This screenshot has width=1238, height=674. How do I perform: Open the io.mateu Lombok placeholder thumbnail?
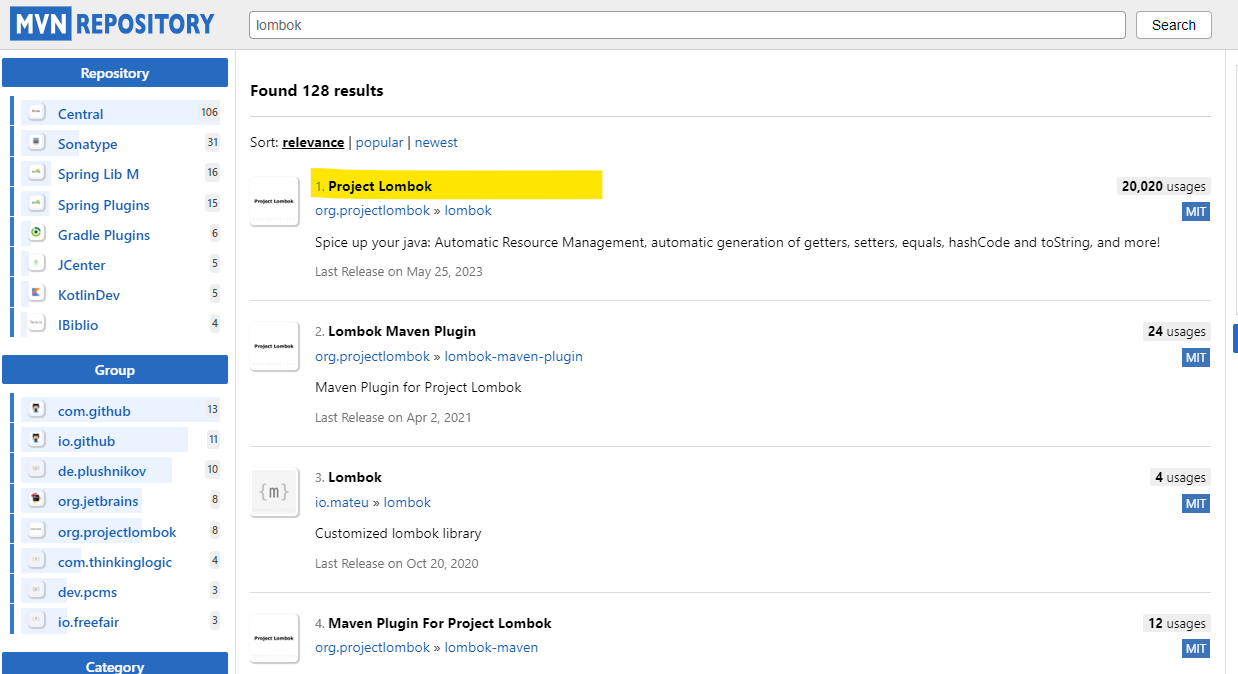pos(274,492)
